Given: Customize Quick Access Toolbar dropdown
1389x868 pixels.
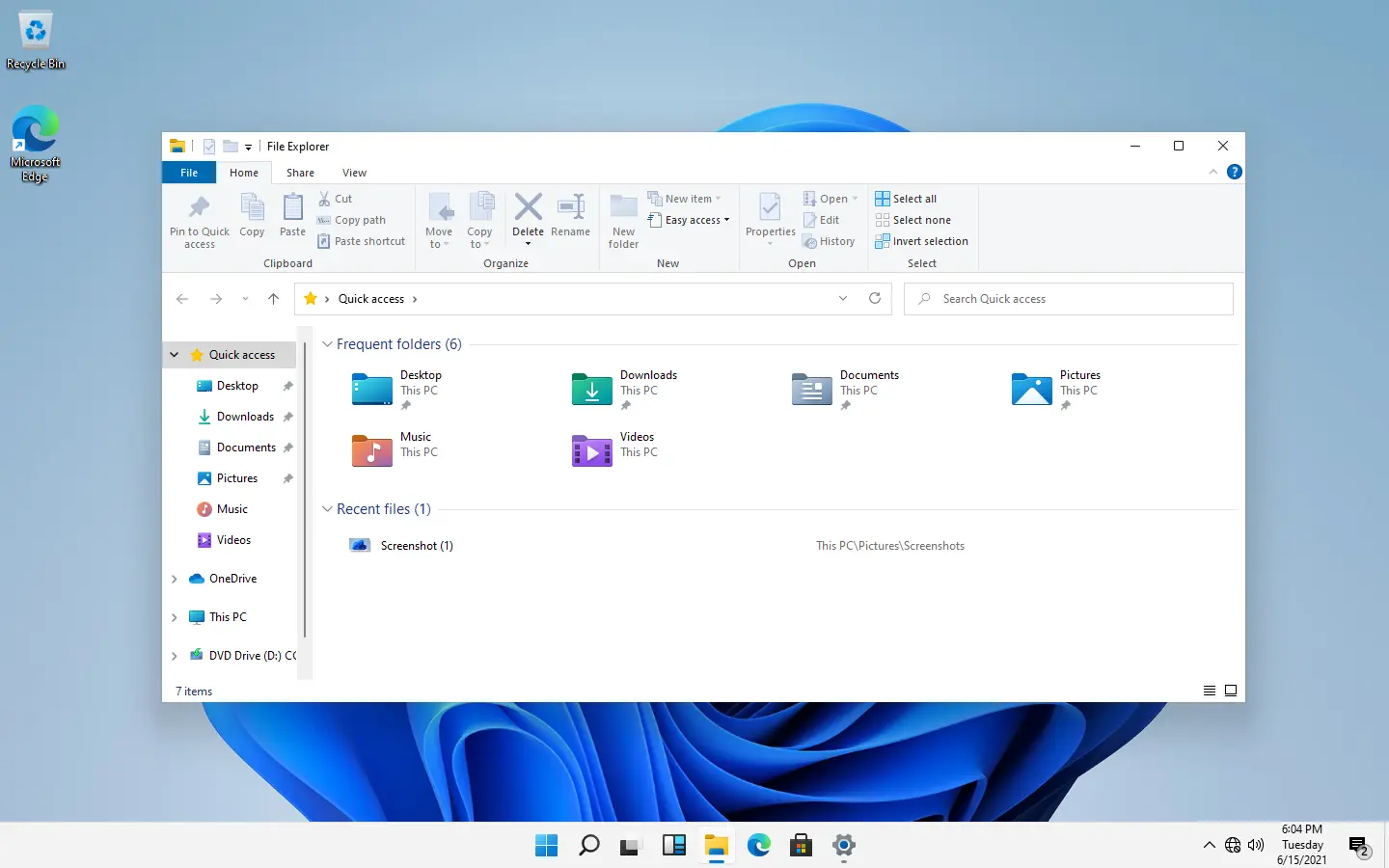Looking at the screenshot, I should click(x=248, y=147).
